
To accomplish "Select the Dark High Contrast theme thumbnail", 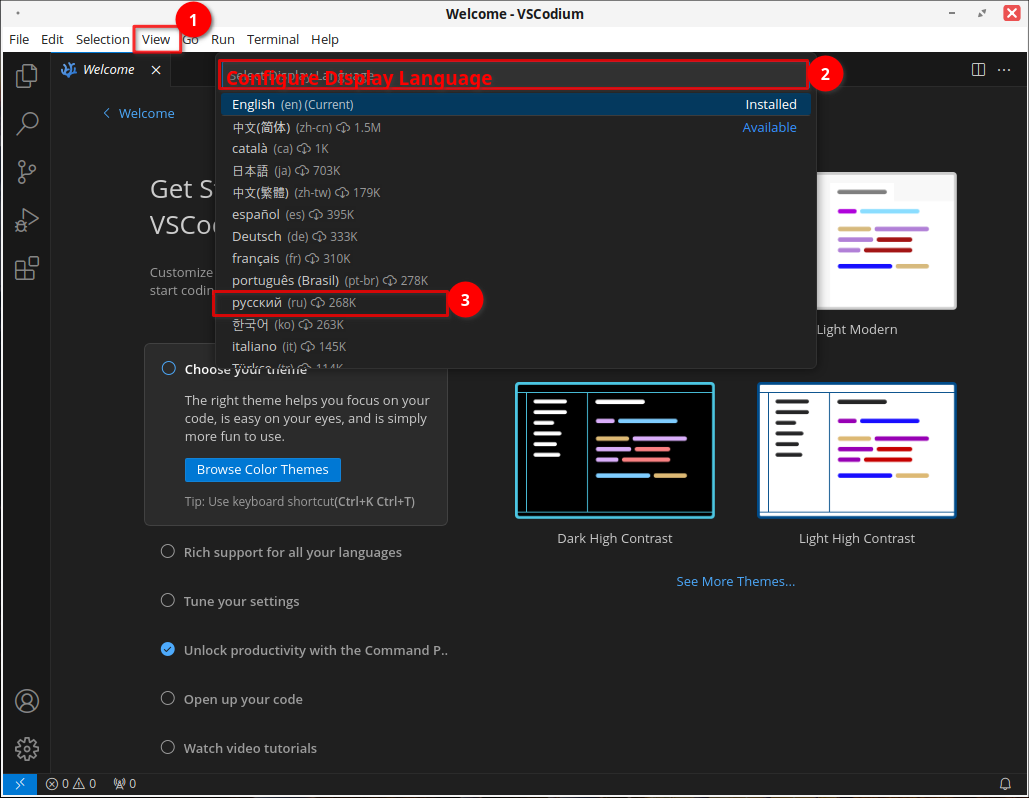I will (x=614, y=451).
